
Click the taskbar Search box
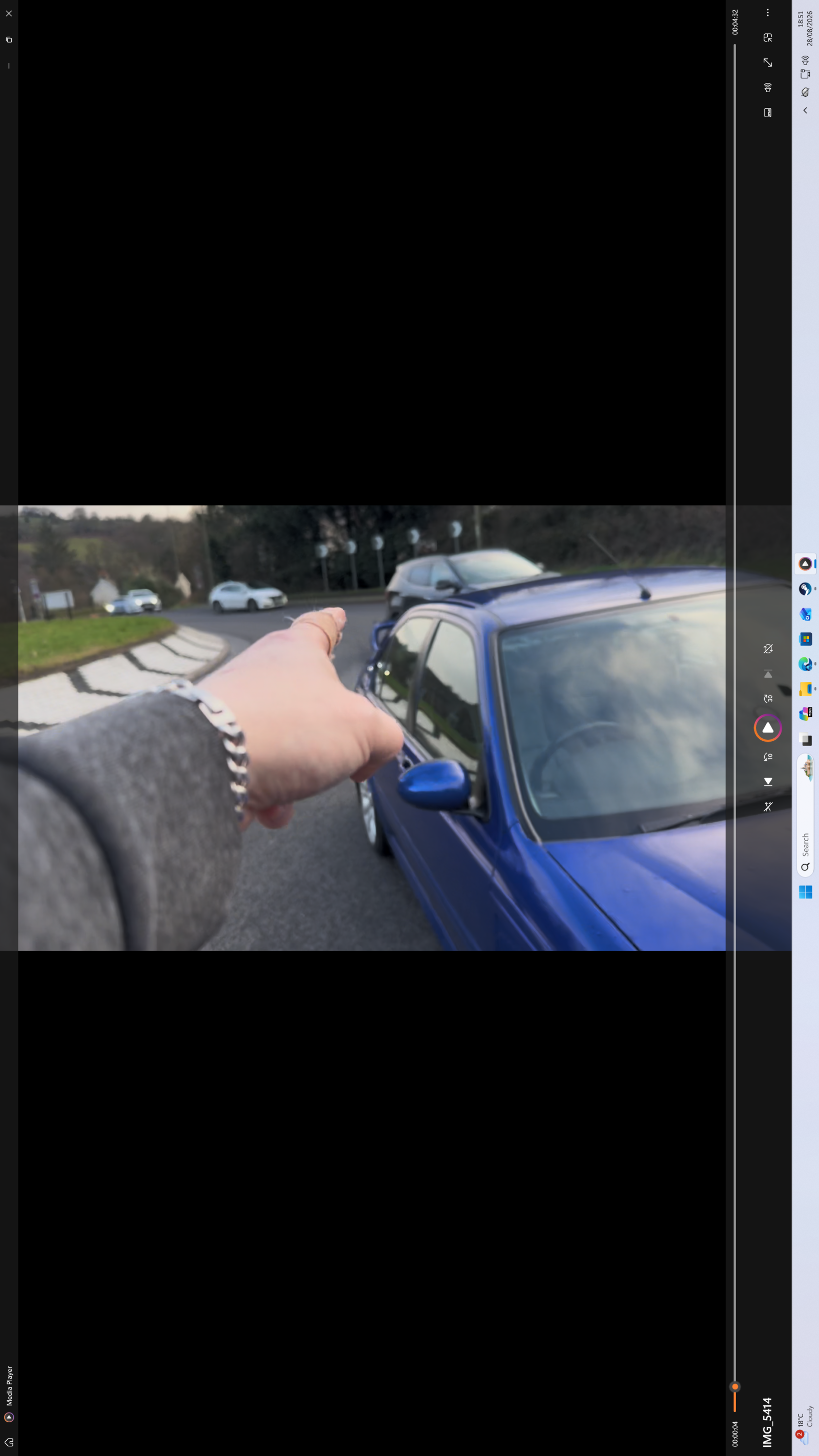pos(805,815)
